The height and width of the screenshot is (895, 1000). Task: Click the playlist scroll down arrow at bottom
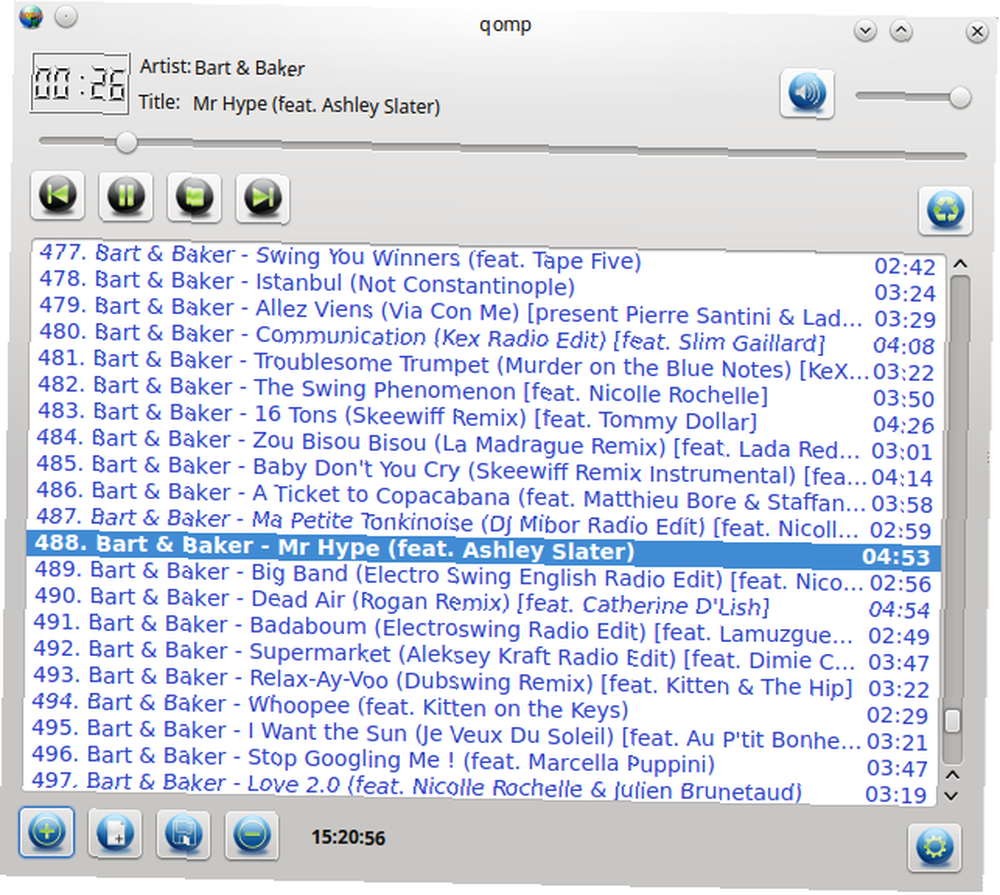click(951, 796)
